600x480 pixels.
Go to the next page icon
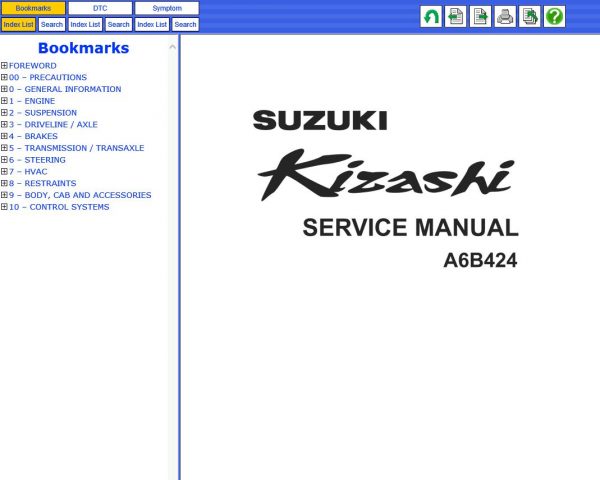point(480,17)
